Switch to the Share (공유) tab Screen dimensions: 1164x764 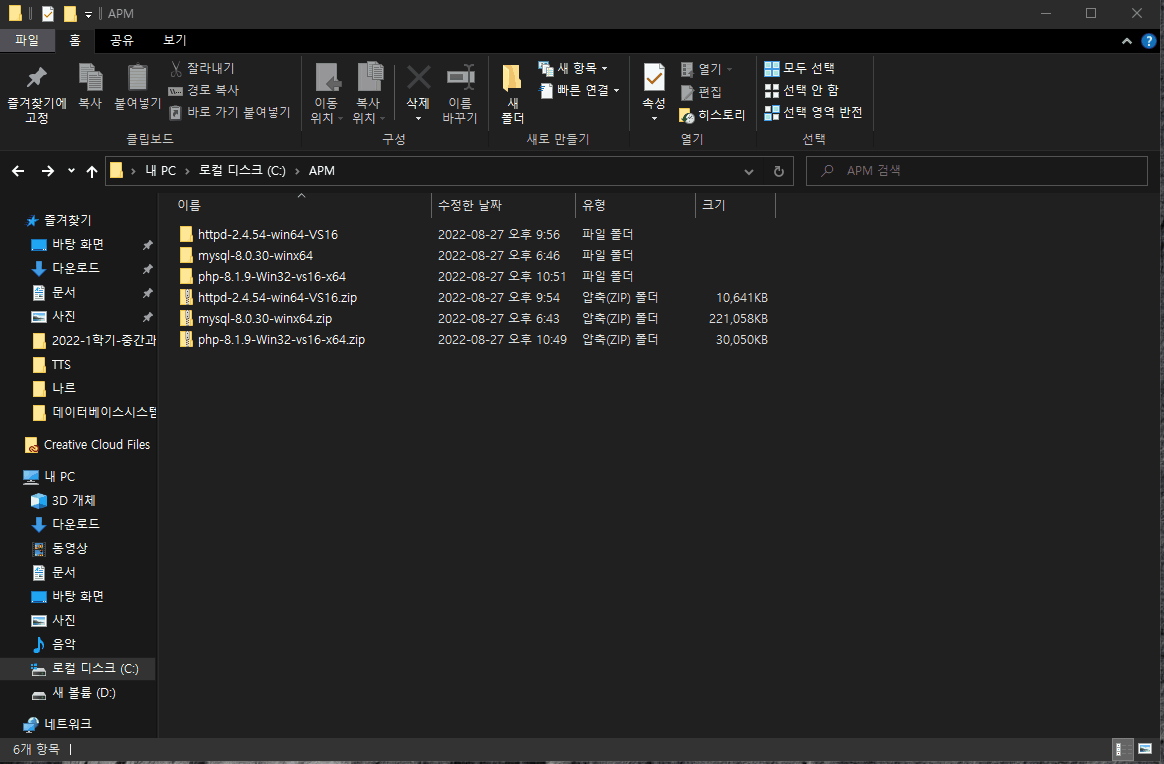point(122,40)
